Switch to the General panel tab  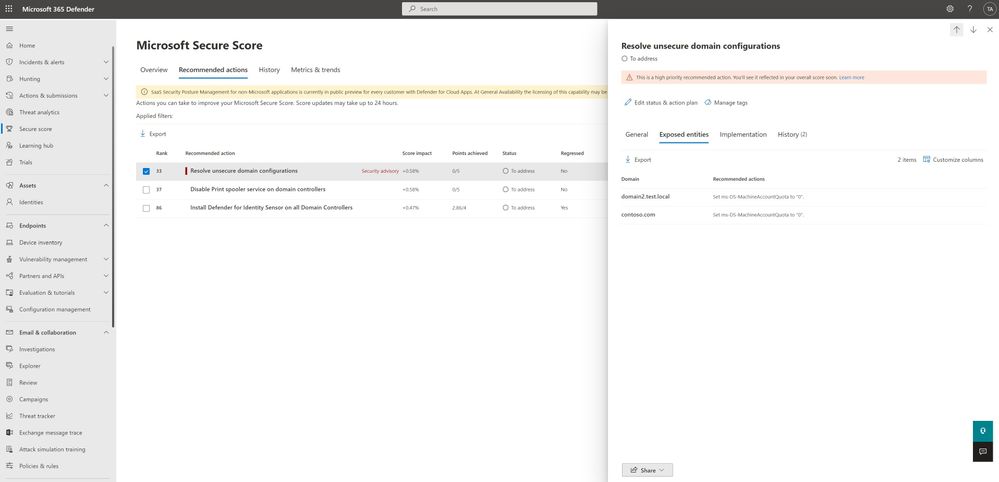[x=636, y=135]
